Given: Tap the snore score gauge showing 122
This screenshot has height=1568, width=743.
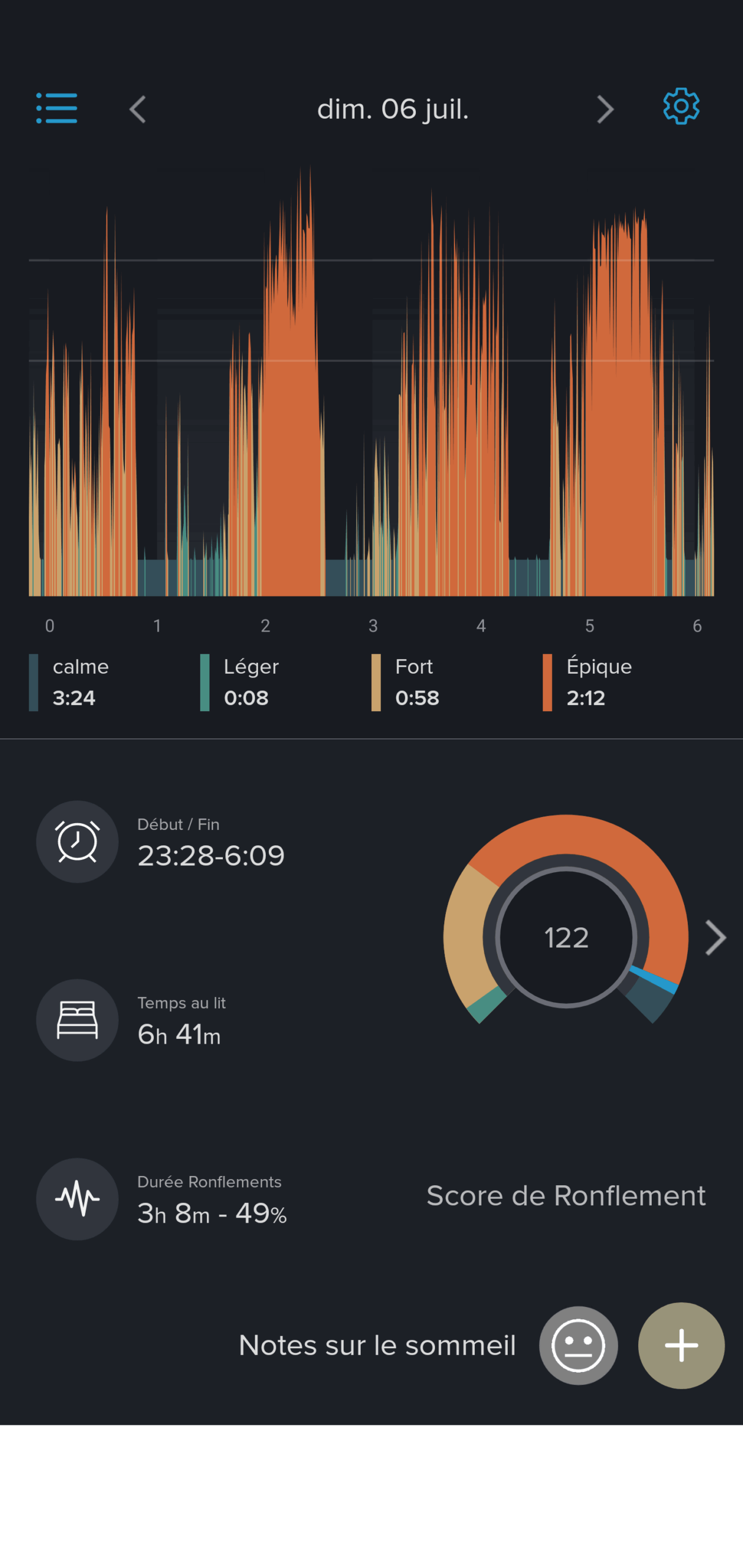Looking at the screenshot, I should [565, 937].
